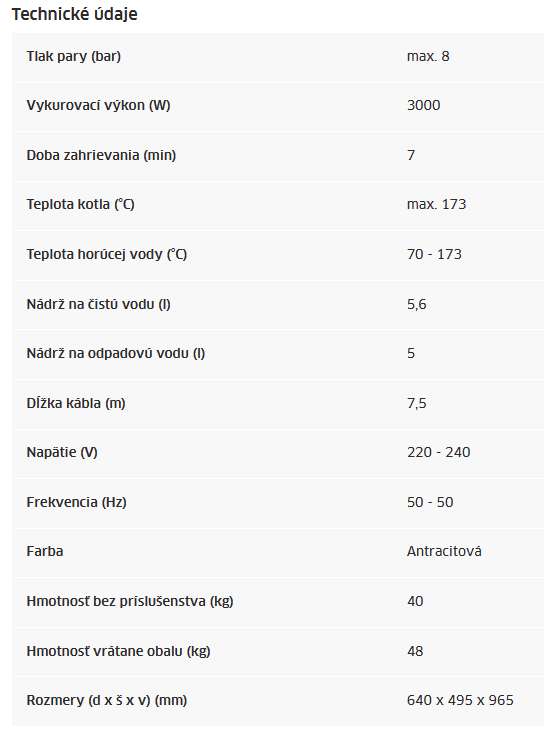The image size is (544, 734).
Task: Select the Vykurovací výkon (W) row label
Action: coord(98,105)
